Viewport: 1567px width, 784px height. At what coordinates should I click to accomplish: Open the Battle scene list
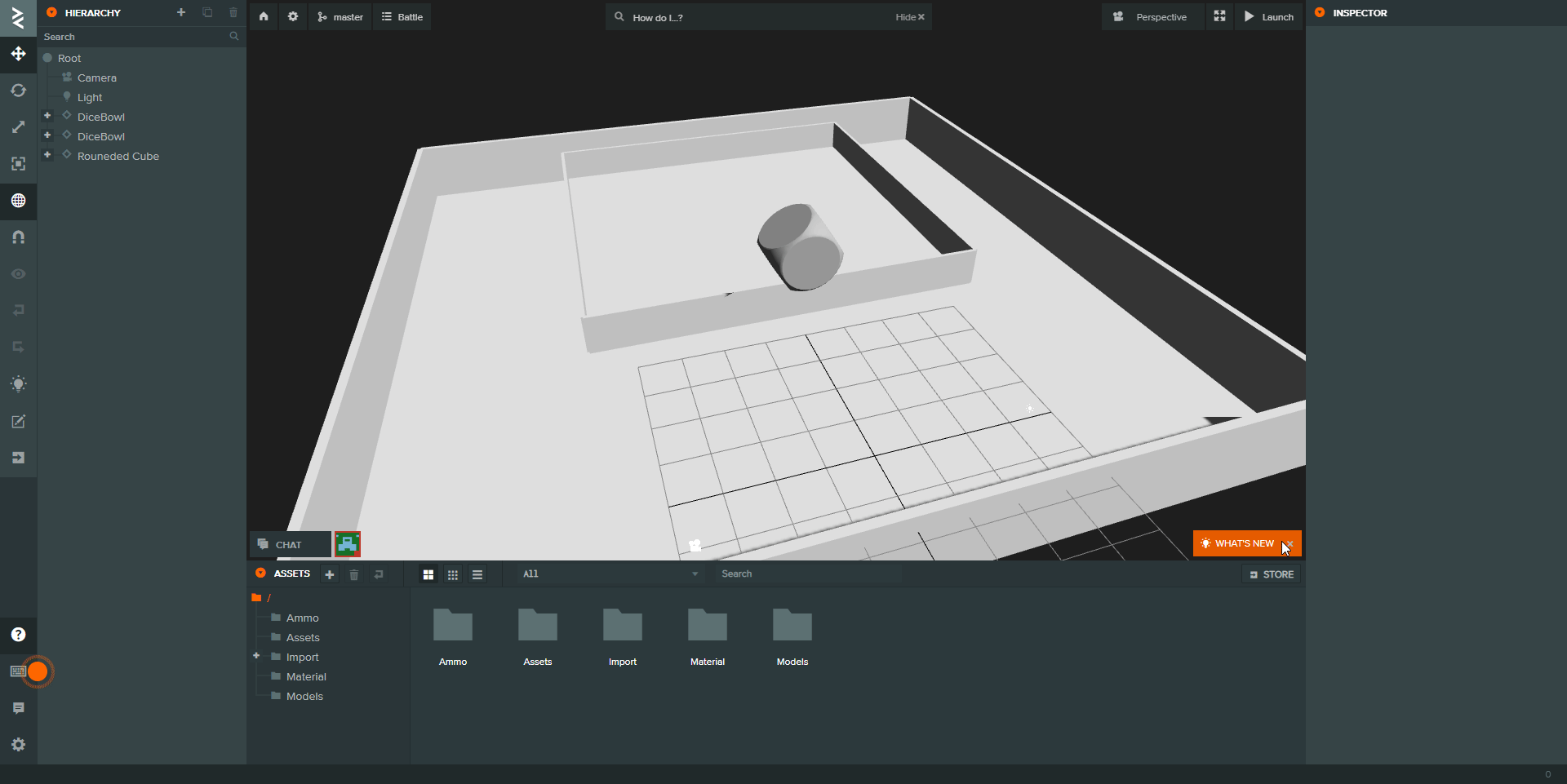[402, 16]
